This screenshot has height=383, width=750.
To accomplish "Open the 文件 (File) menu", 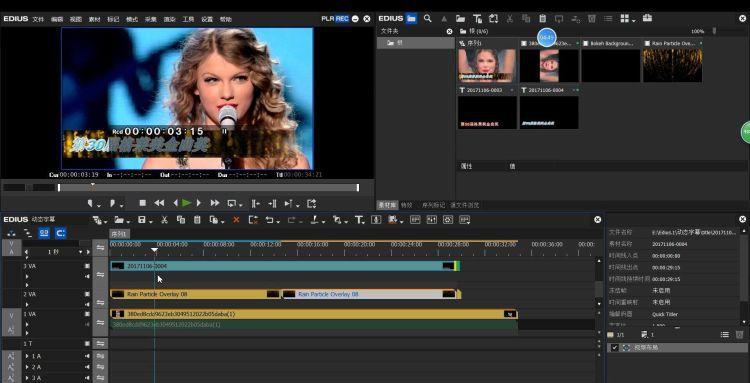I will [x=38, y=19].
